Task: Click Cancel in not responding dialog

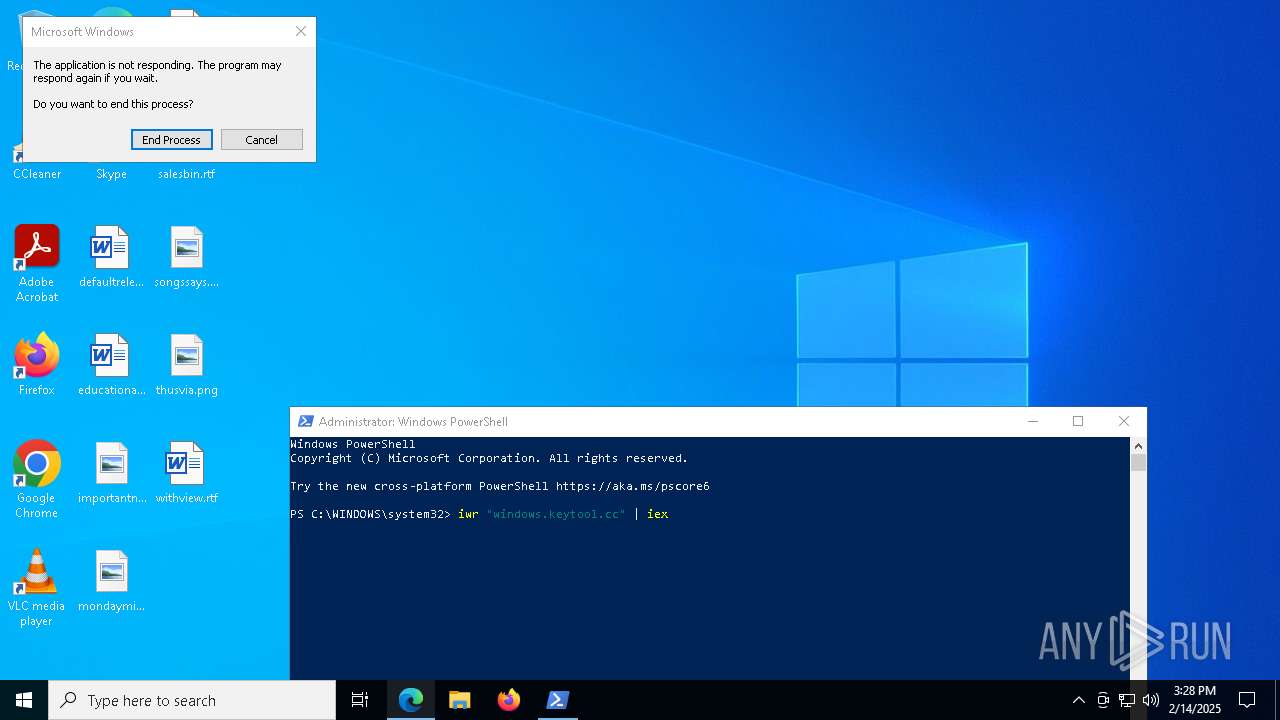Action: coord(262,140)
